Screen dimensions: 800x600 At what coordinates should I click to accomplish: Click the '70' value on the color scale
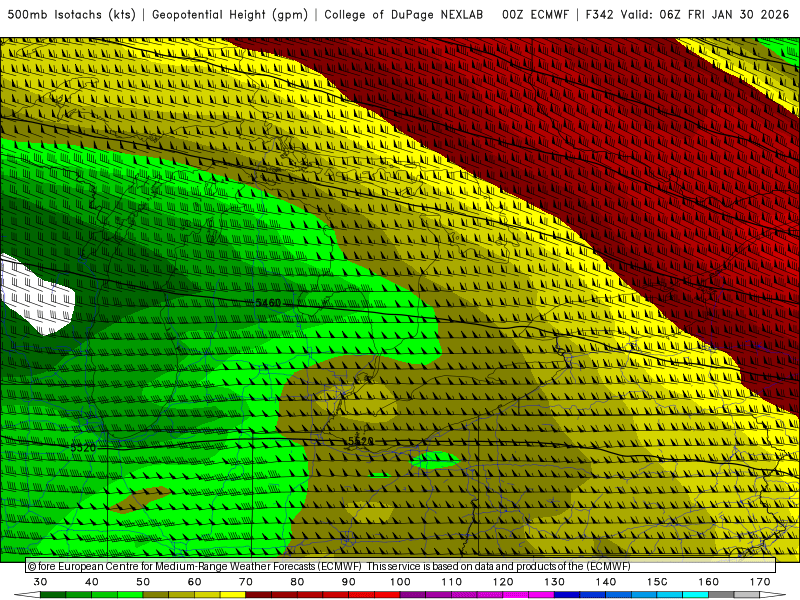coord(246,582)
